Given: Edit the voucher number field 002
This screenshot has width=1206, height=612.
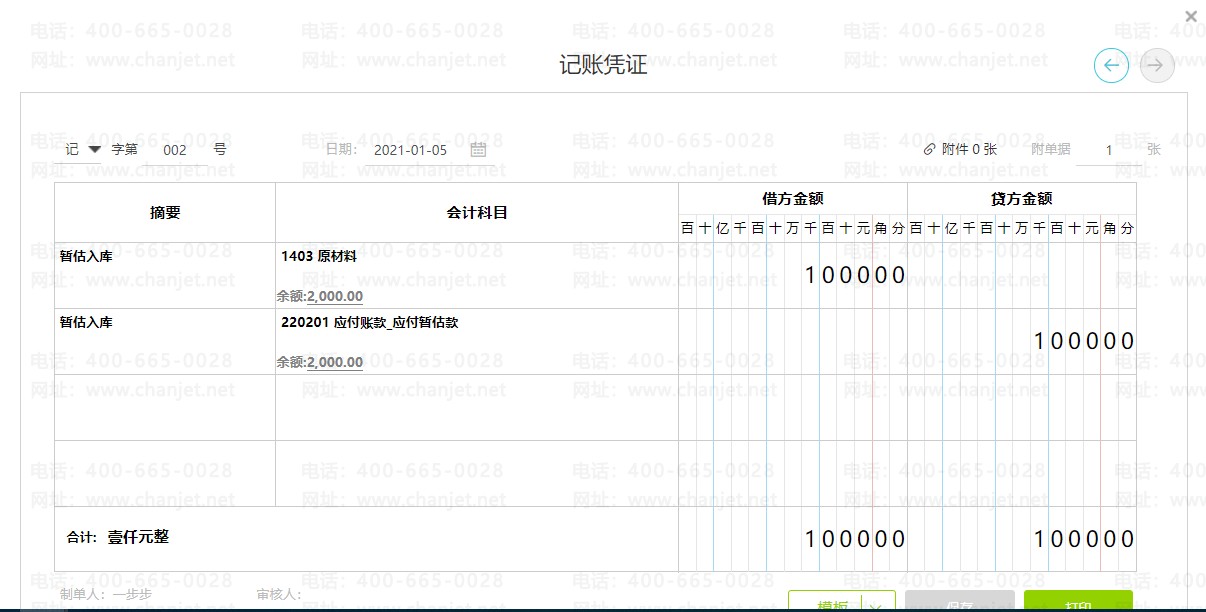Looking at the screenshot, I should point(175,150).
